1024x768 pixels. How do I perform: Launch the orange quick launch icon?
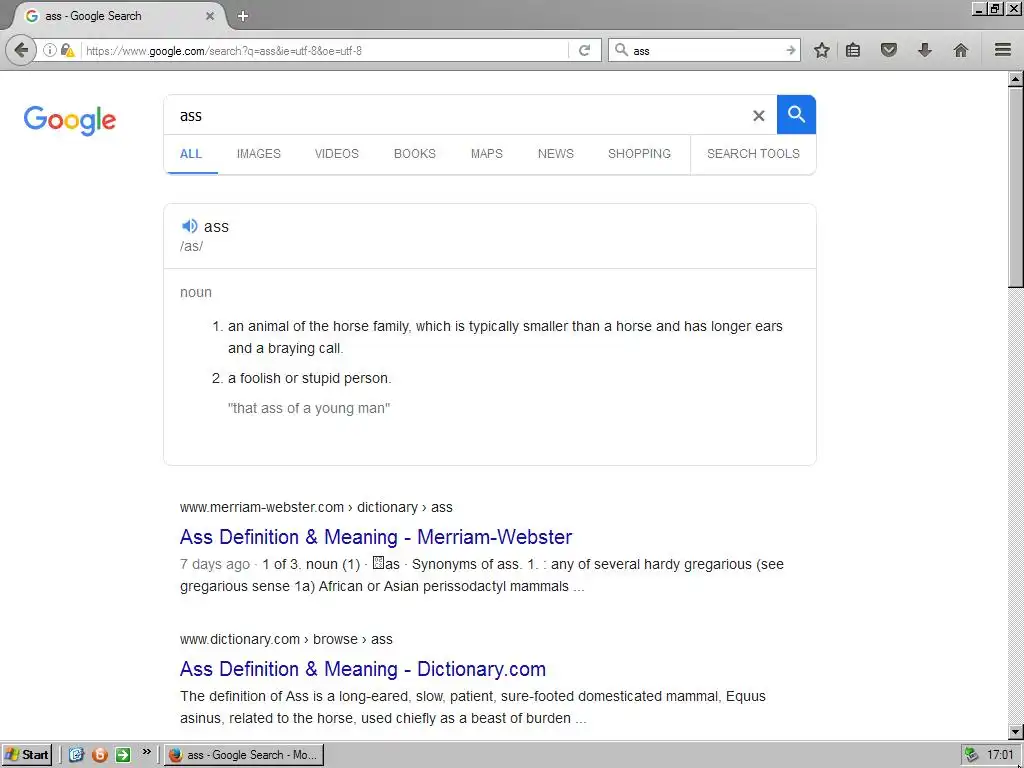(x=99, y=755)
